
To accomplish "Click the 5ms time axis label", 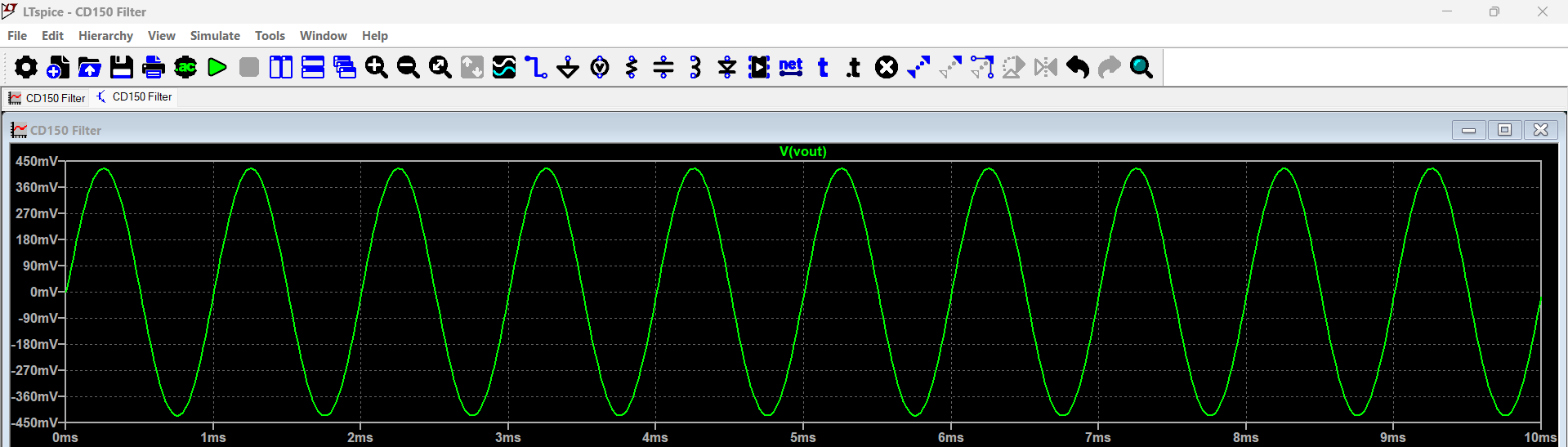I will [x=802, y=437].
